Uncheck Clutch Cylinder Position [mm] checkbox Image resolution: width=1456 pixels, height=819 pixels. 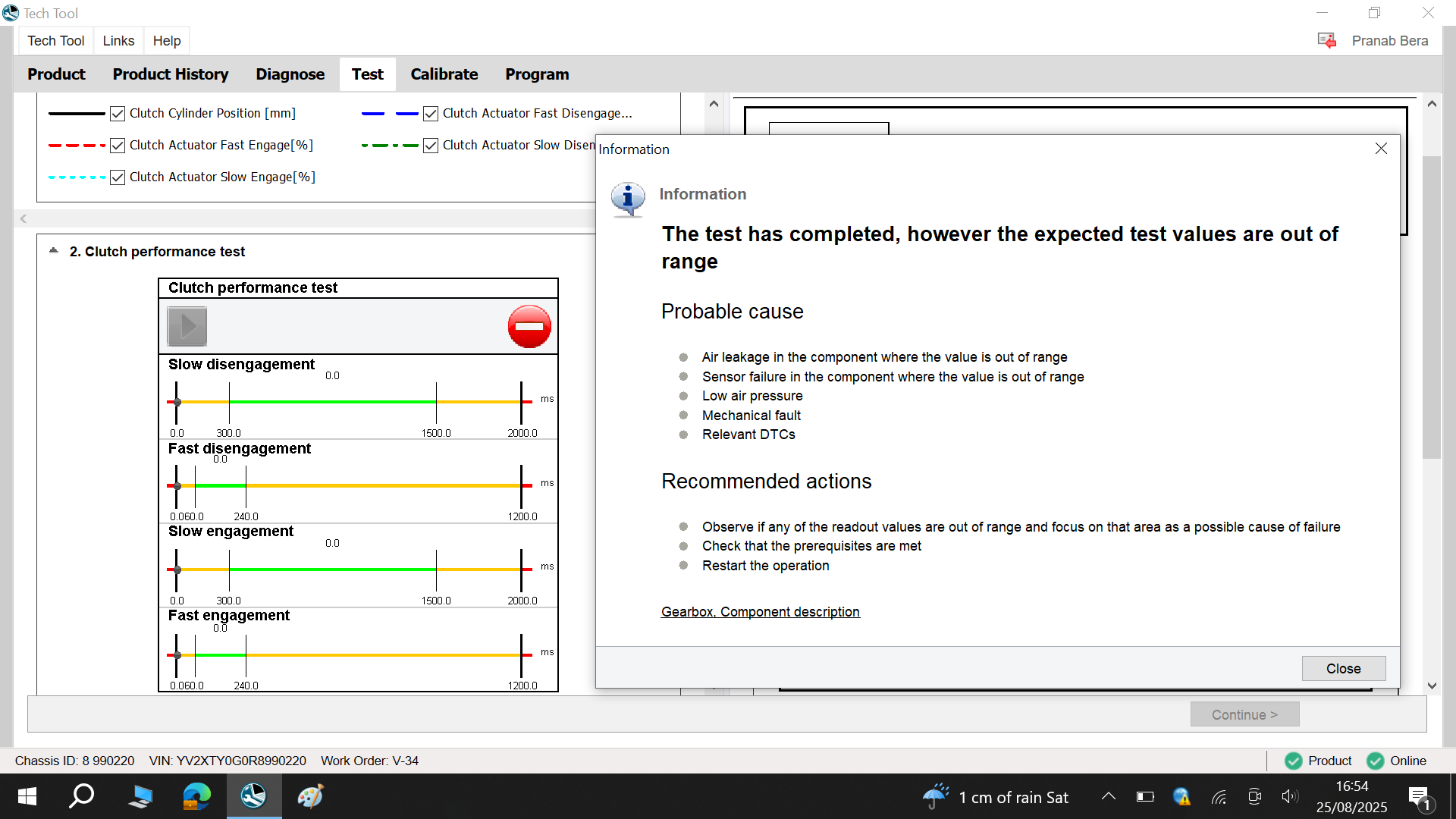118,114
